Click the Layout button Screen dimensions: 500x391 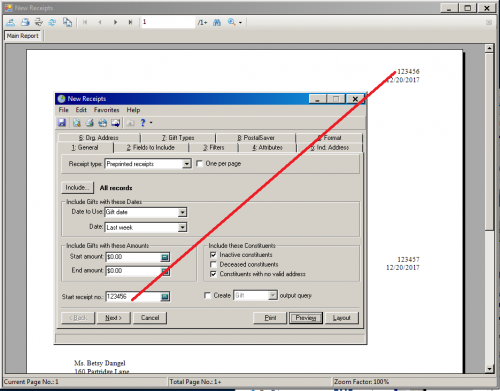click(342, 318)
